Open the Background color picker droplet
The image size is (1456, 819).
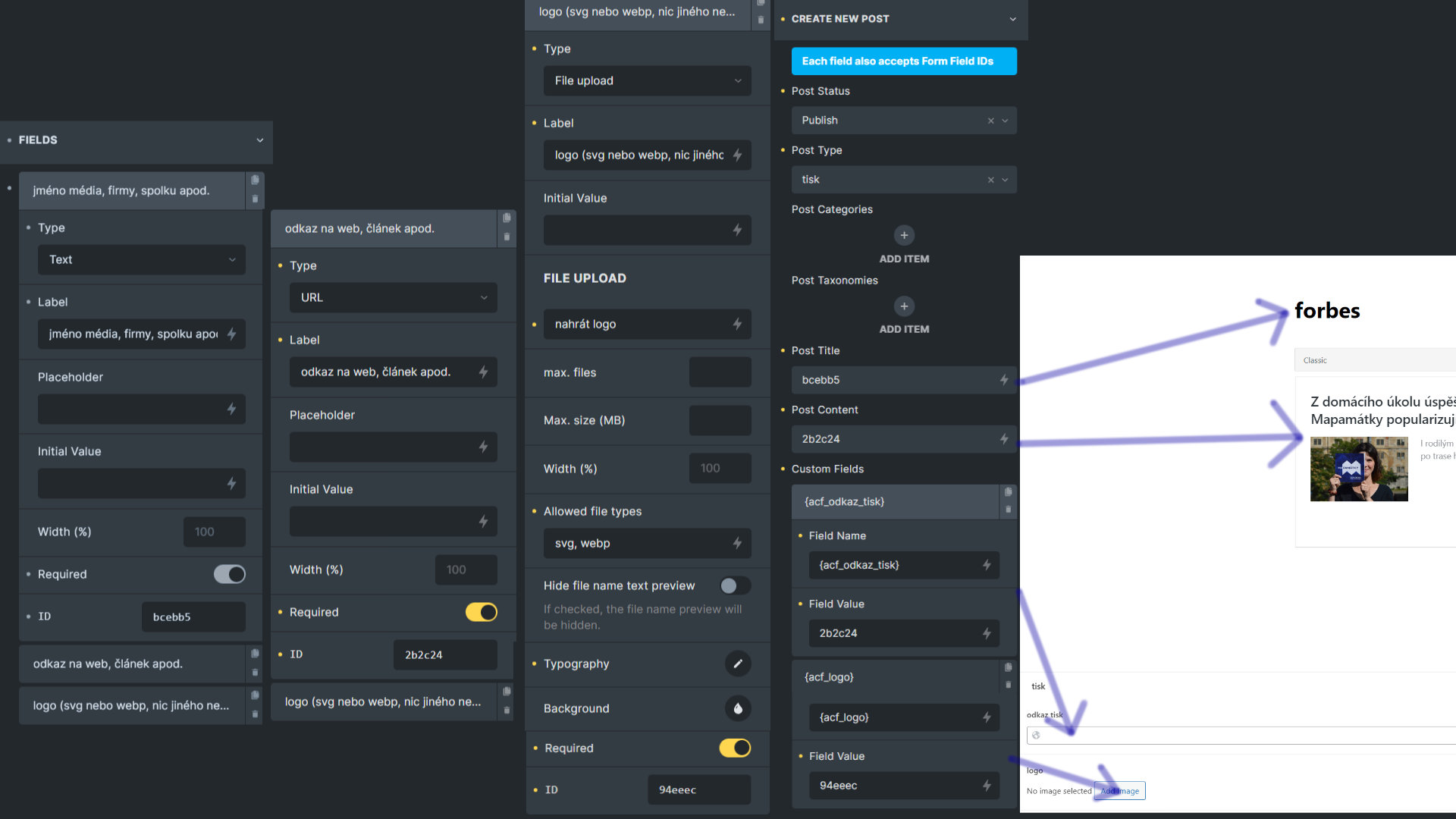pyautogui.click(x=737, y=708)
